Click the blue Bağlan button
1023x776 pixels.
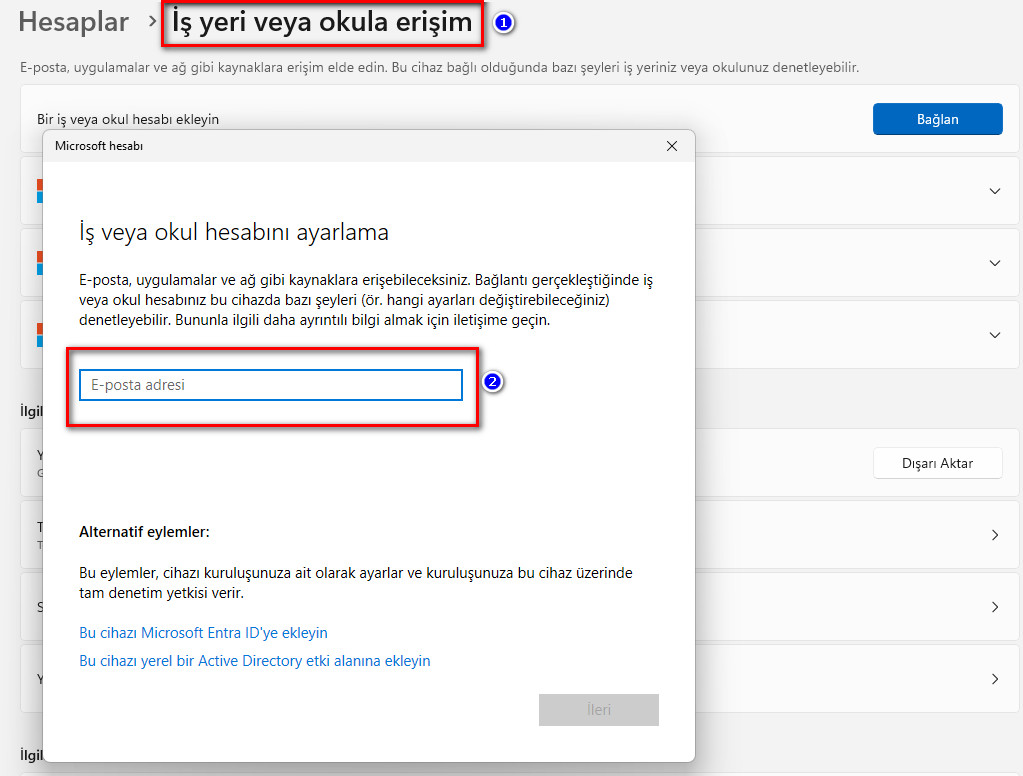click(937, 119)
